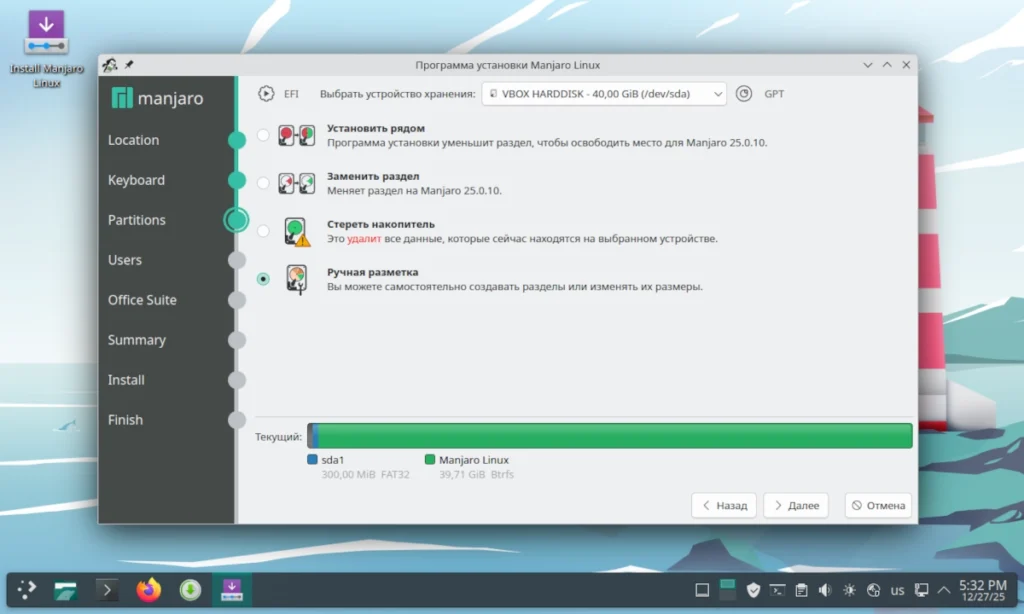Toggle the pin icon in title bar
Screen dimensions: 1024x614
point(129,65)
